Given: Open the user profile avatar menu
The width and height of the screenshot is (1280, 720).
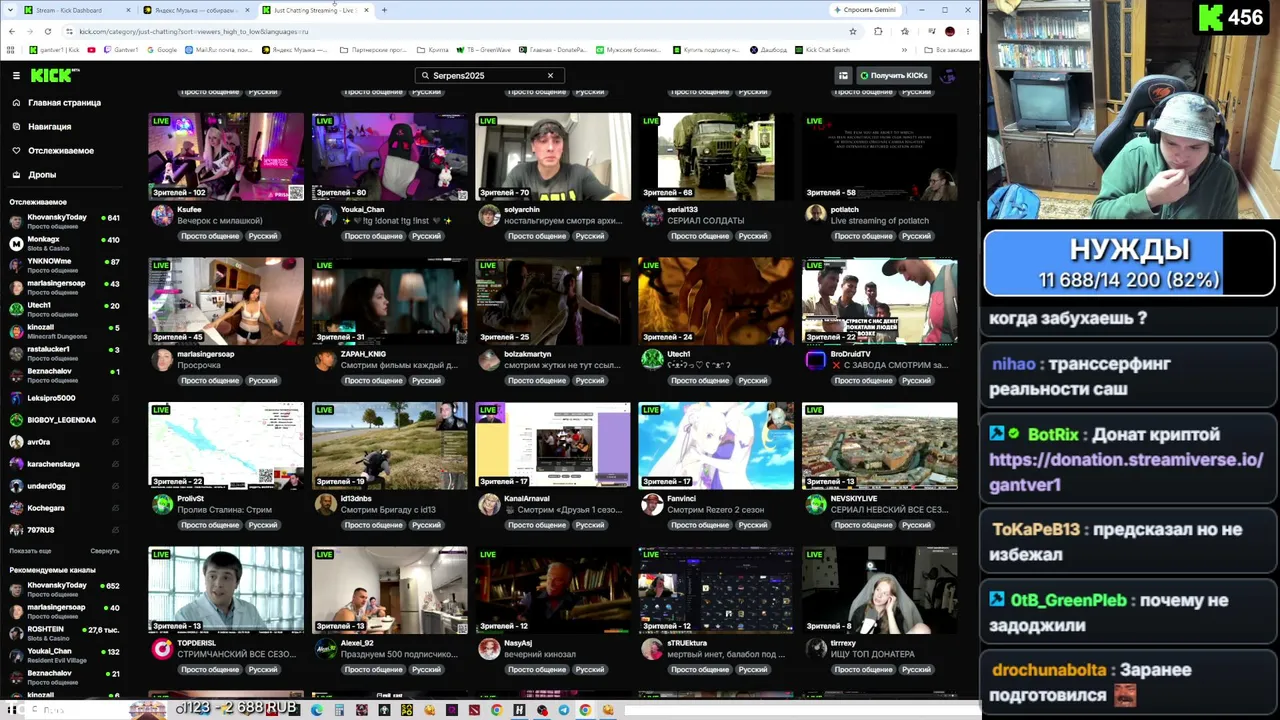Looking at the screenshot, I should click(948, 75).
